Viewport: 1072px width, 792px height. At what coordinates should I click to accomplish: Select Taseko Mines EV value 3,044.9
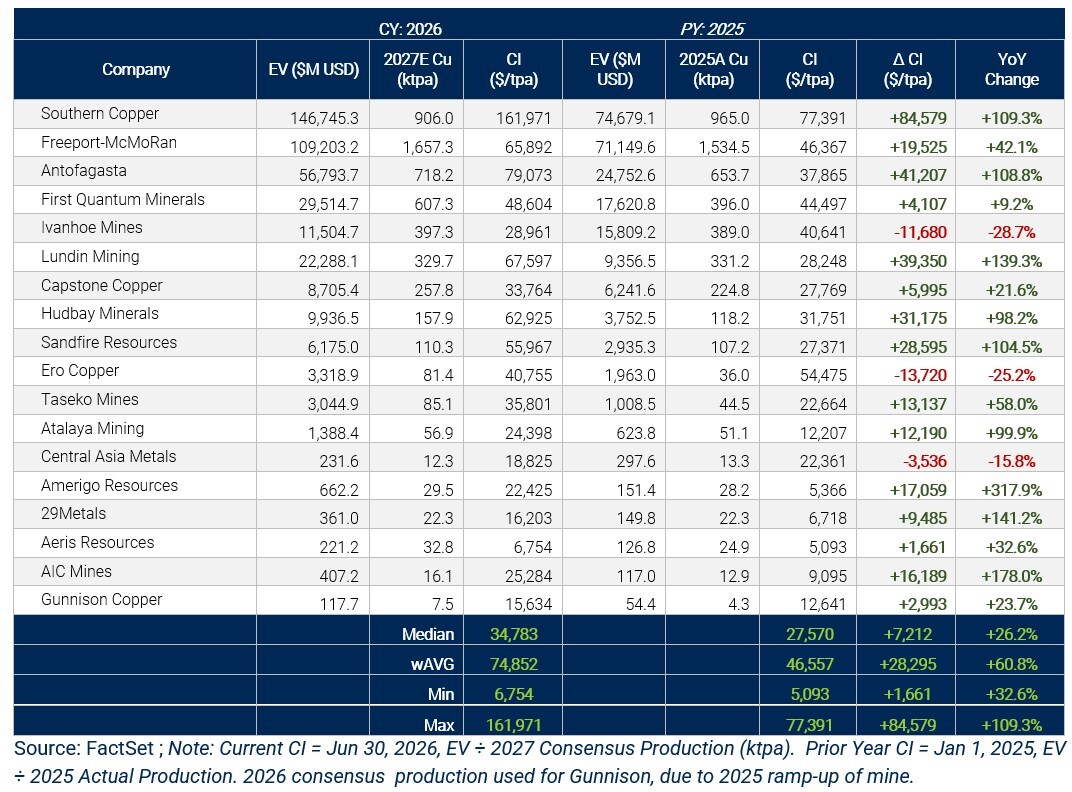[333, 404]
